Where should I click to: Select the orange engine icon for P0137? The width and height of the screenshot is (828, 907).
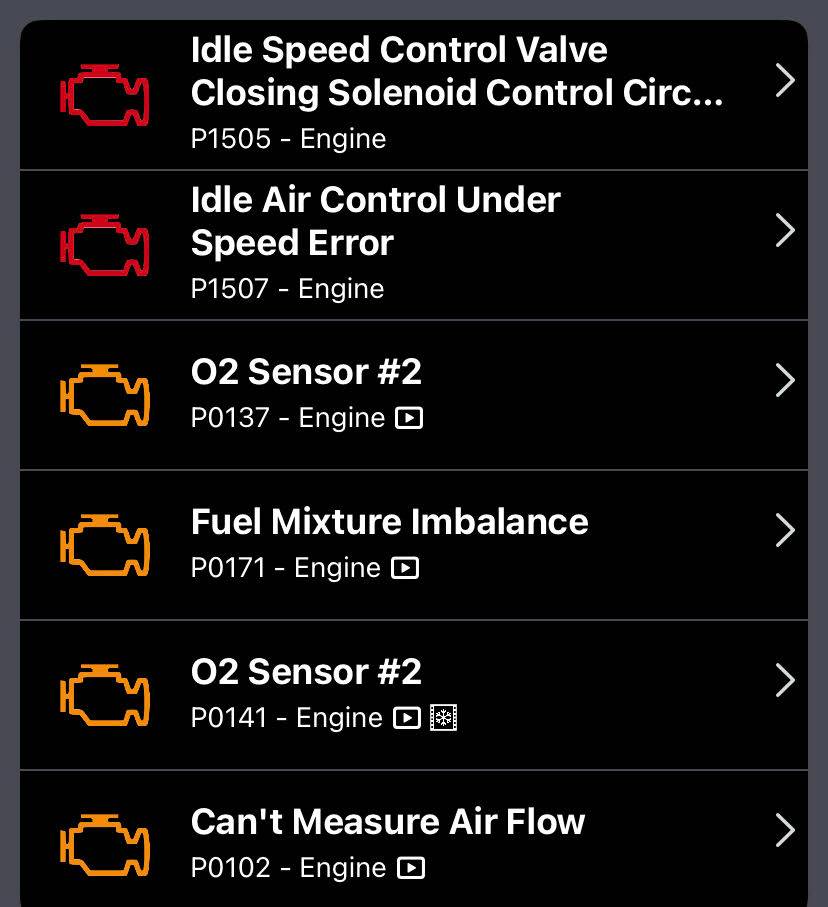point(105,393)
